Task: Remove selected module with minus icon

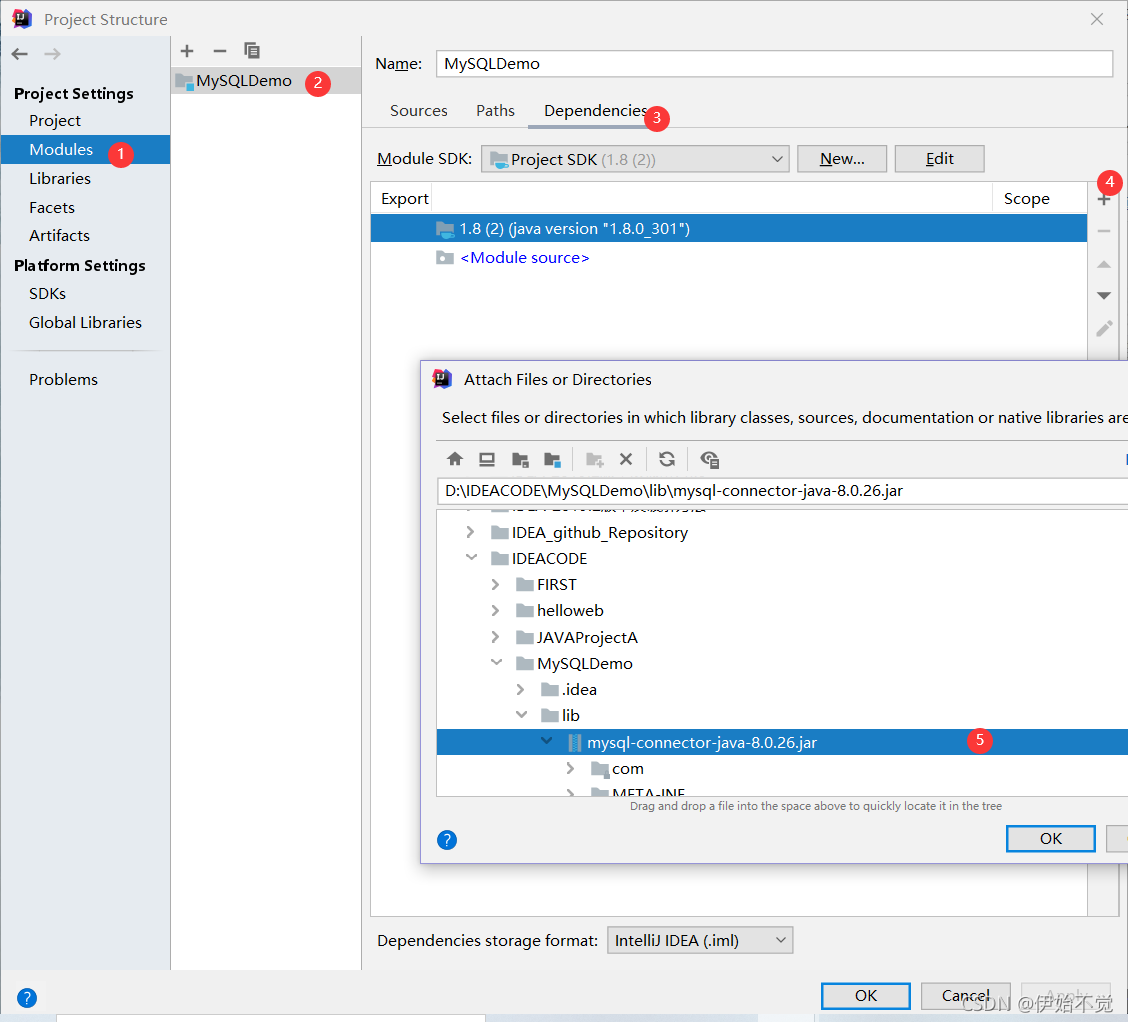Action: pos(219,51)
